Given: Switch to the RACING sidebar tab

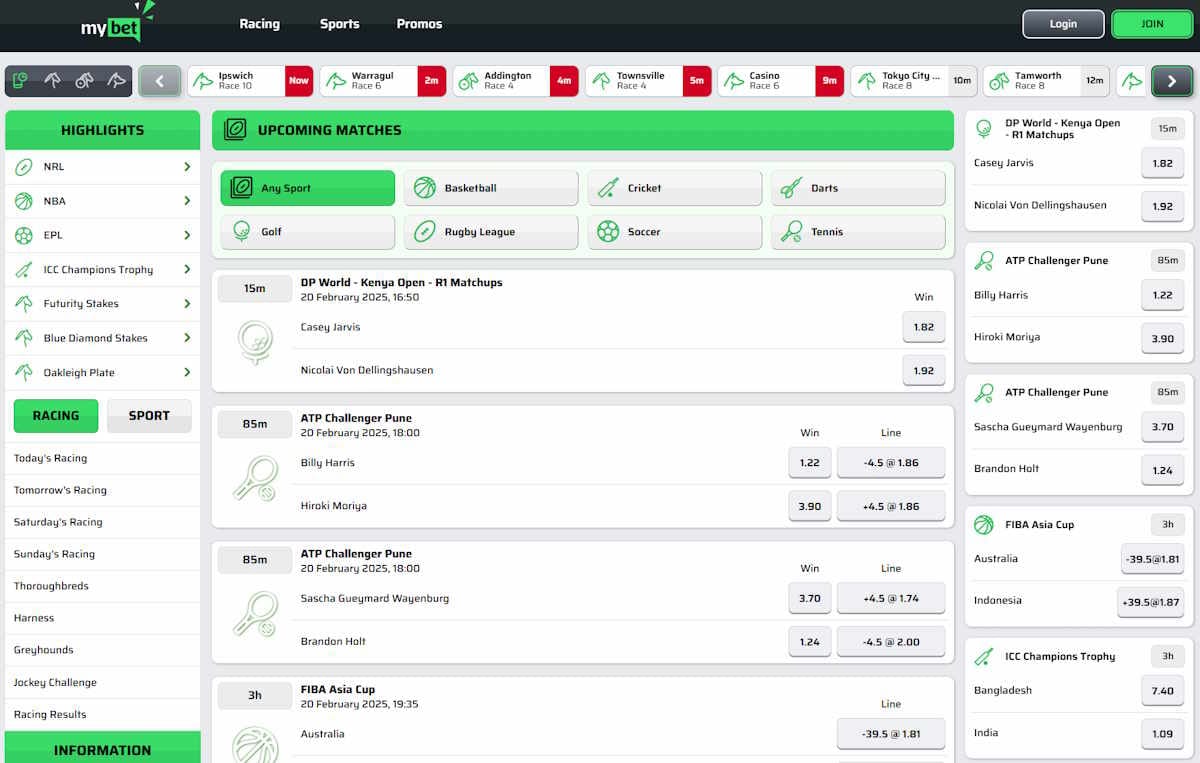Looking at the screenshot, I should tap(56, 416).
